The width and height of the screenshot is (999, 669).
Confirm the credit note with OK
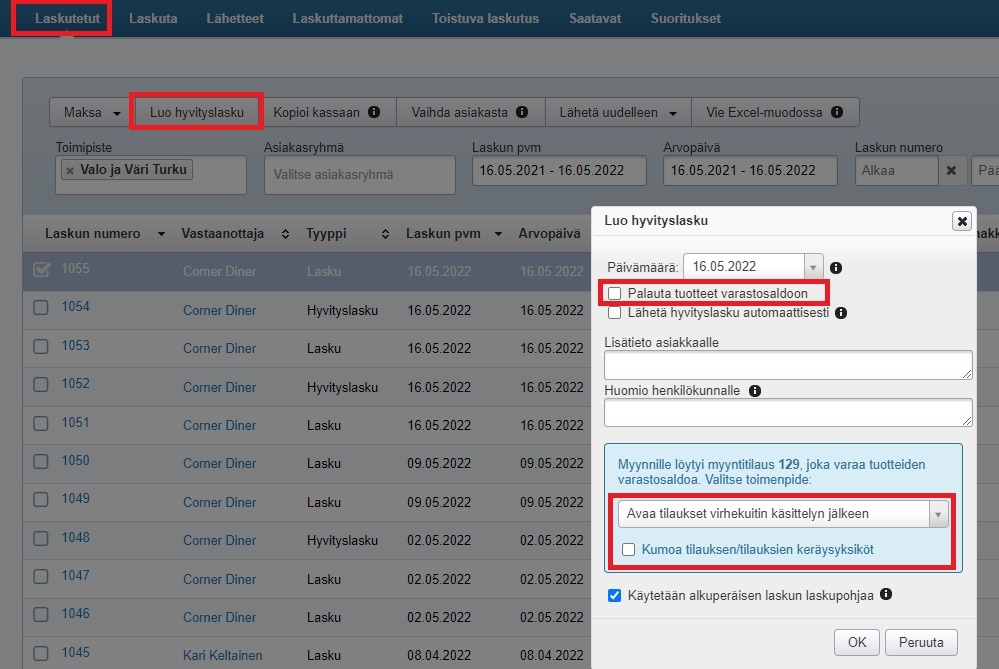coord(856,642)
